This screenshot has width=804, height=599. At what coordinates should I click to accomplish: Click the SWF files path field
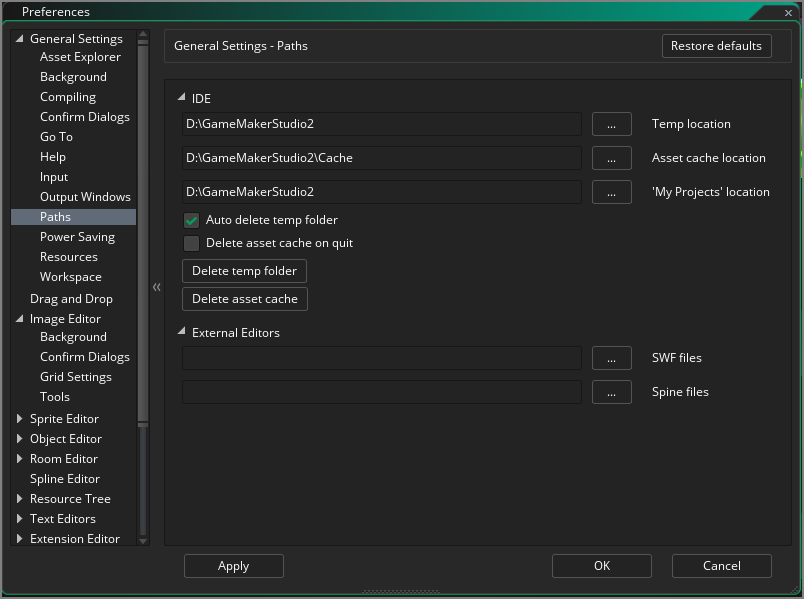381,358
